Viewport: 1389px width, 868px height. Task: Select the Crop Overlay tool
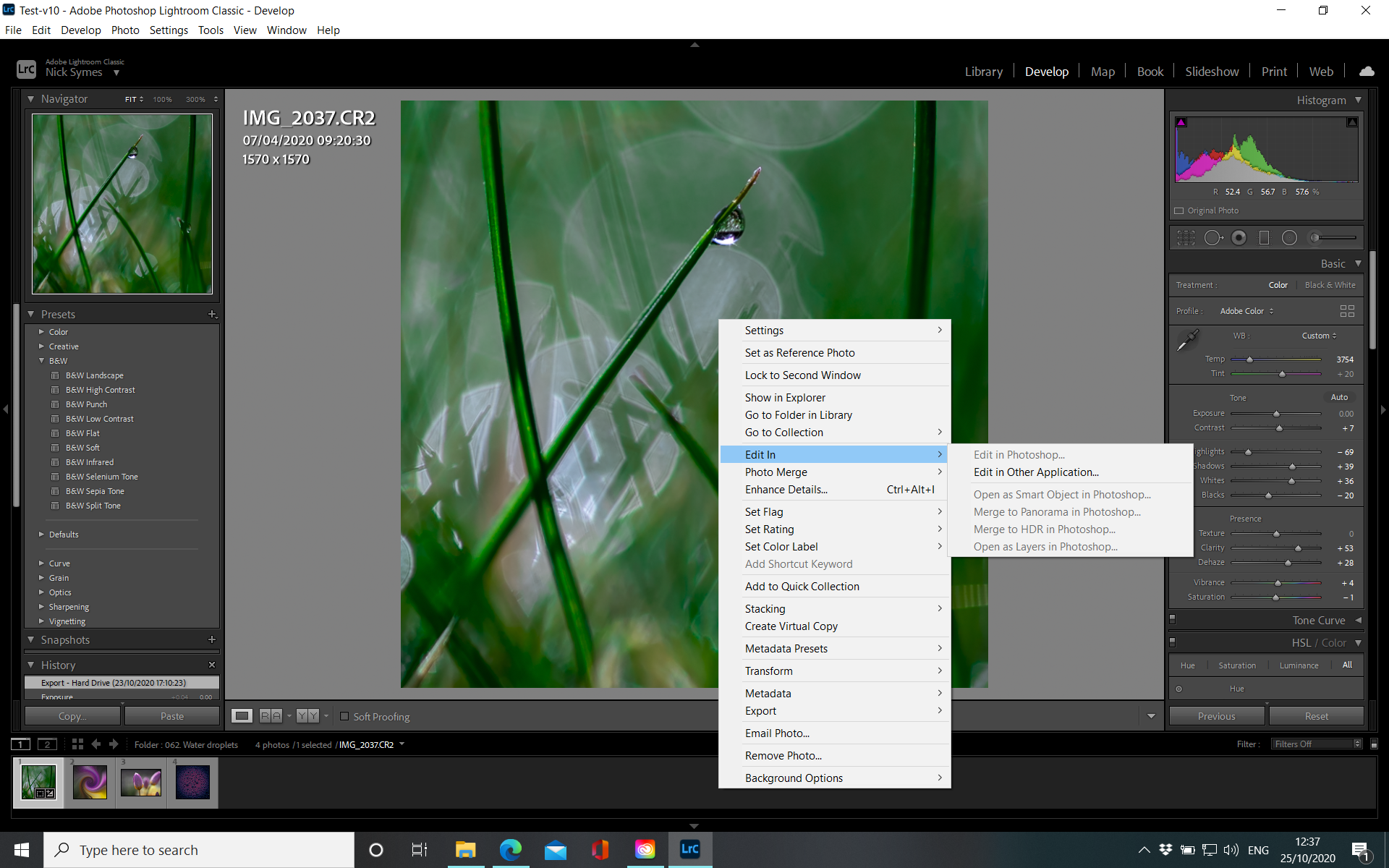click(x=1186, y=237)
